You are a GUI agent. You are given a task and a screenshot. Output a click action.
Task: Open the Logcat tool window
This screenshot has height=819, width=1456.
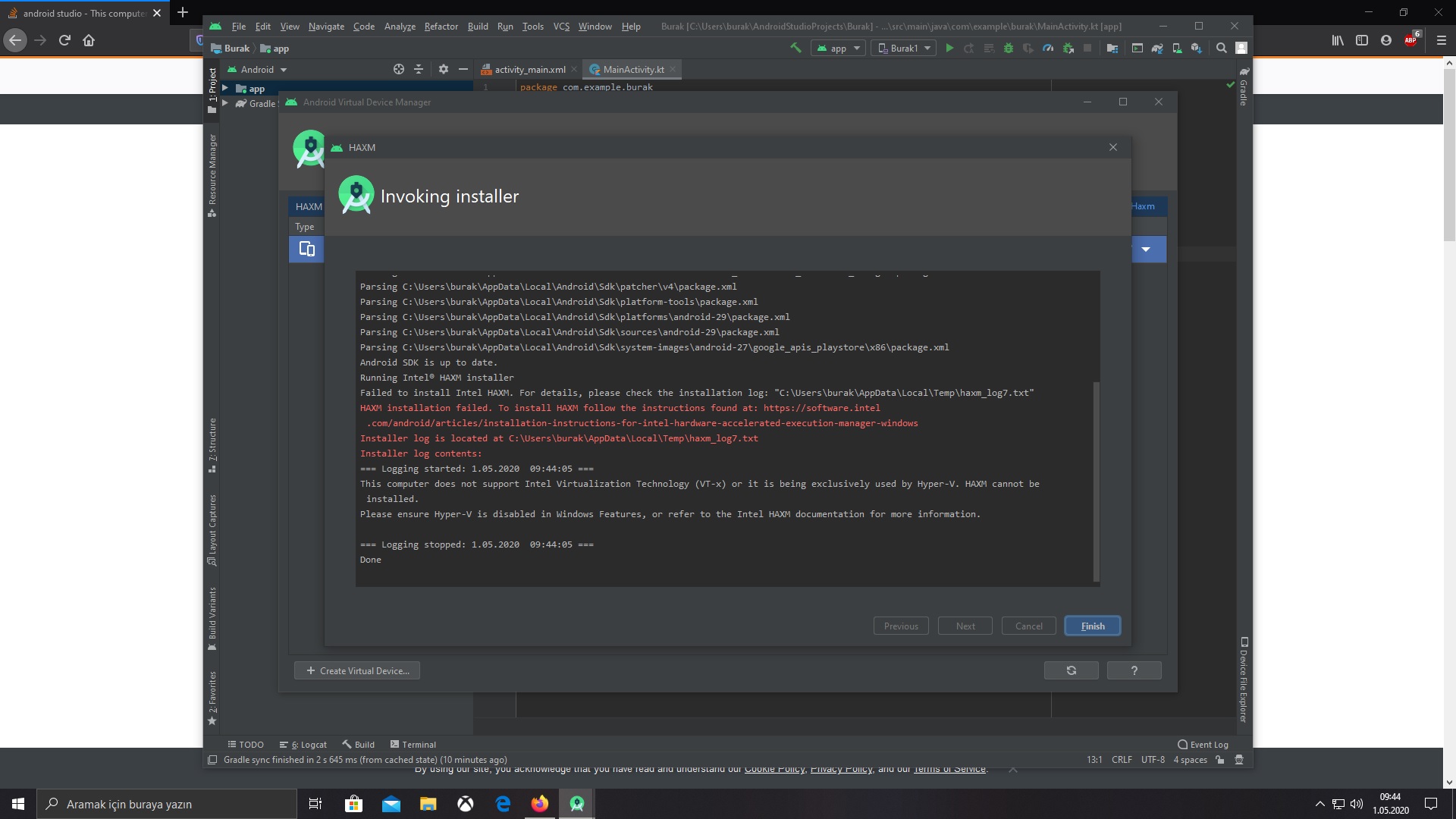pos(303,745)
